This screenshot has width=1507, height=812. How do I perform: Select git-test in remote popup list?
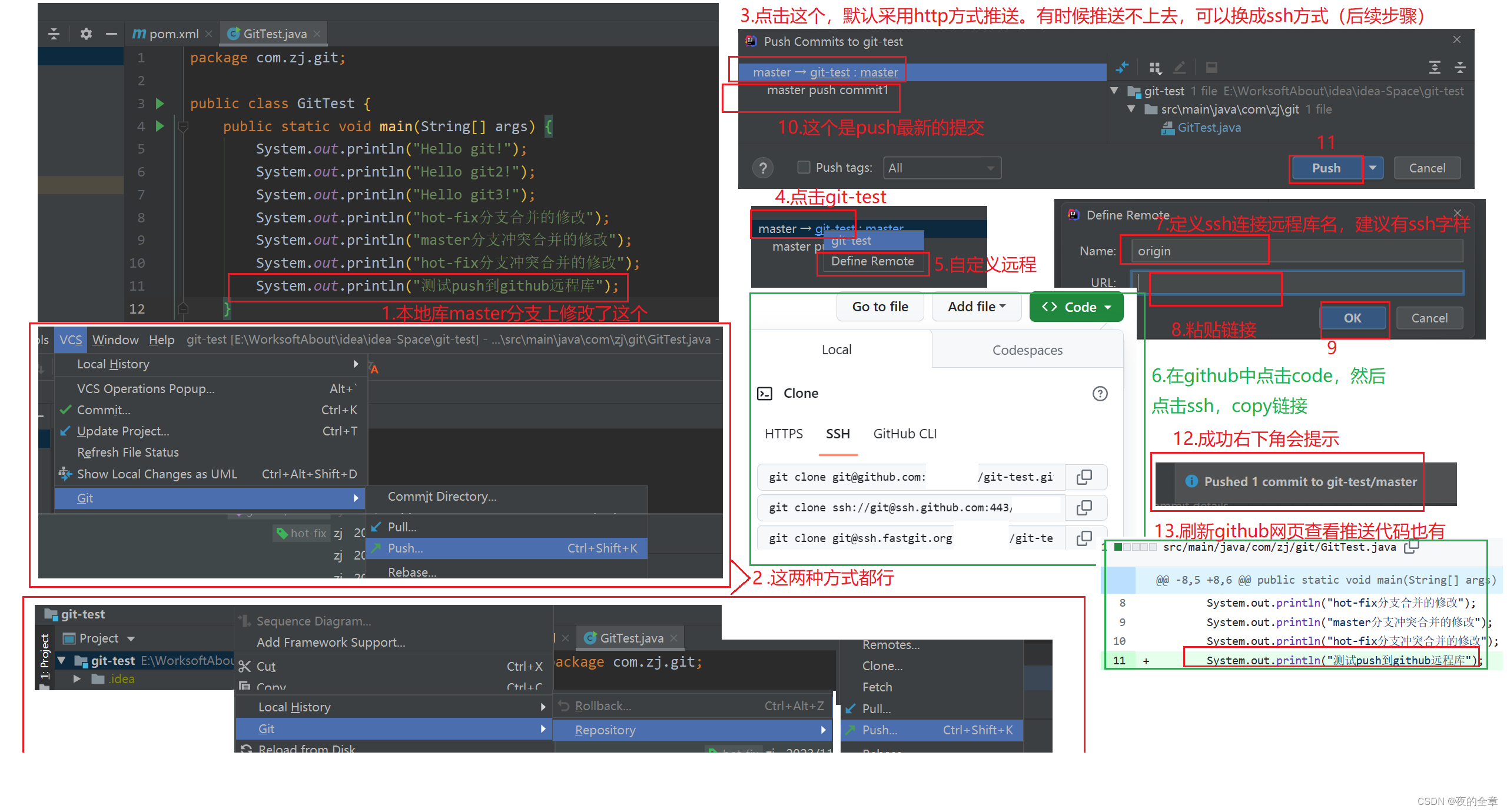874,241
